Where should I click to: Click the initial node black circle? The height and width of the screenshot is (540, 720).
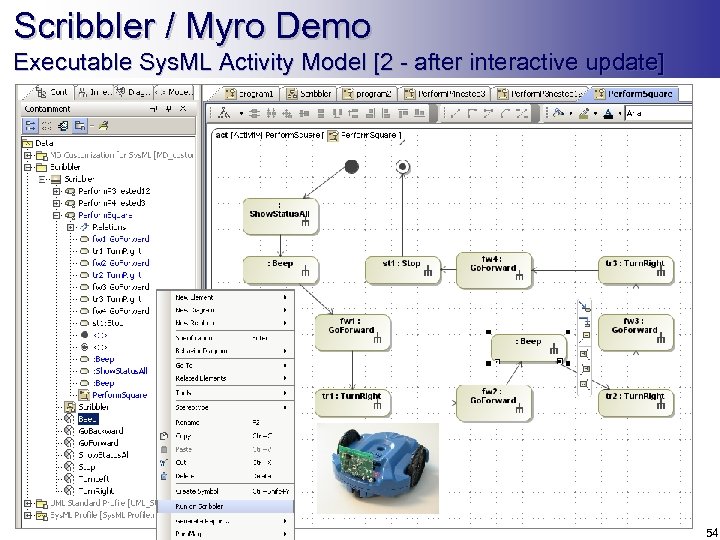[x=351, y=167]
